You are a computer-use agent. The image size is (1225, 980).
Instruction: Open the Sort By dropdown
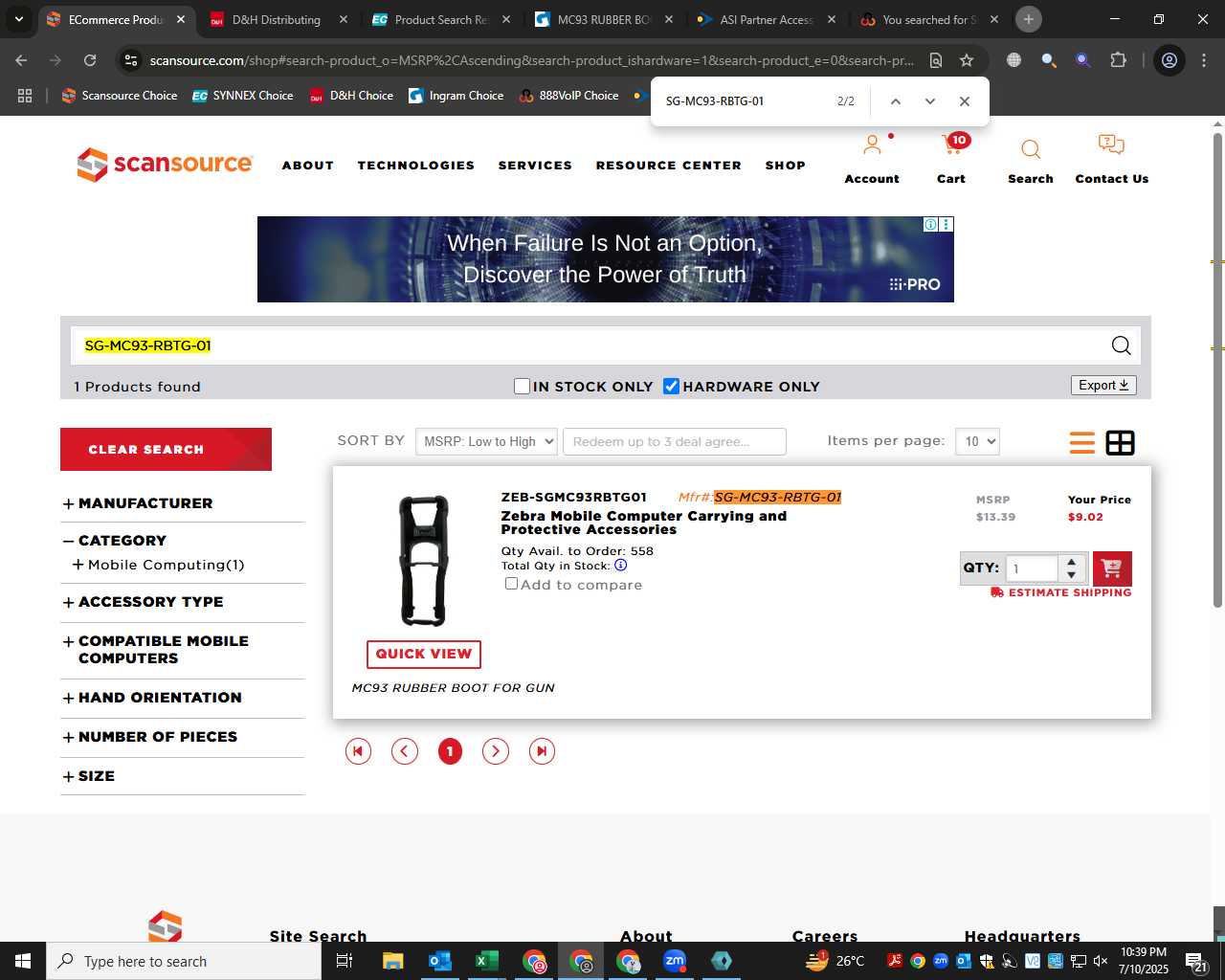pos(486,441)
